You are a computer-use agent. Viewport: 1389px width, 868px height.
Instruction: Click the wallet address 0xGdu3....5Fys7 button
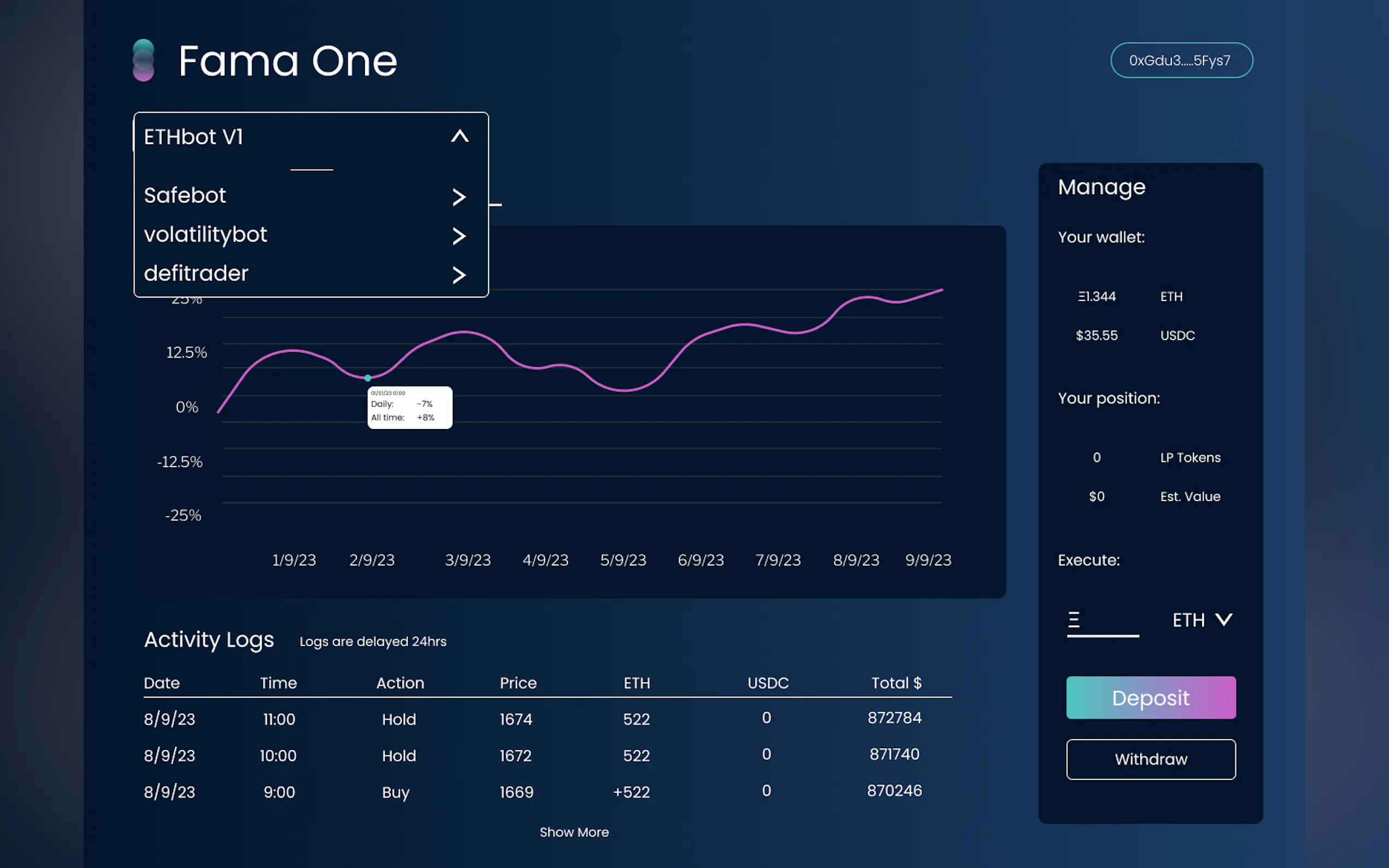point(1181,60)
